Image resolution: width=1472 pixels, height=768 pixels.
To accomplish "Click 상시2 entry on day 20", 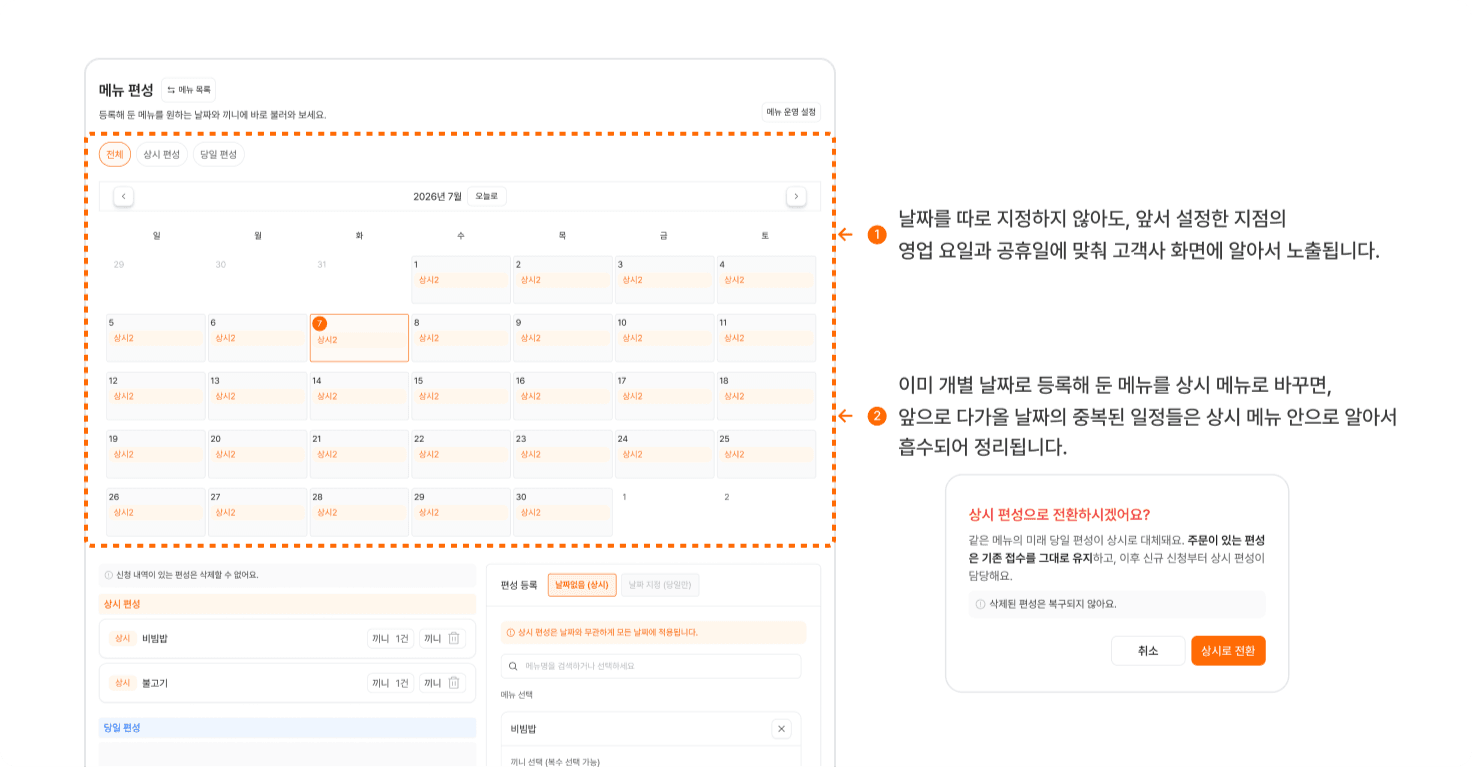I will 258,454.
